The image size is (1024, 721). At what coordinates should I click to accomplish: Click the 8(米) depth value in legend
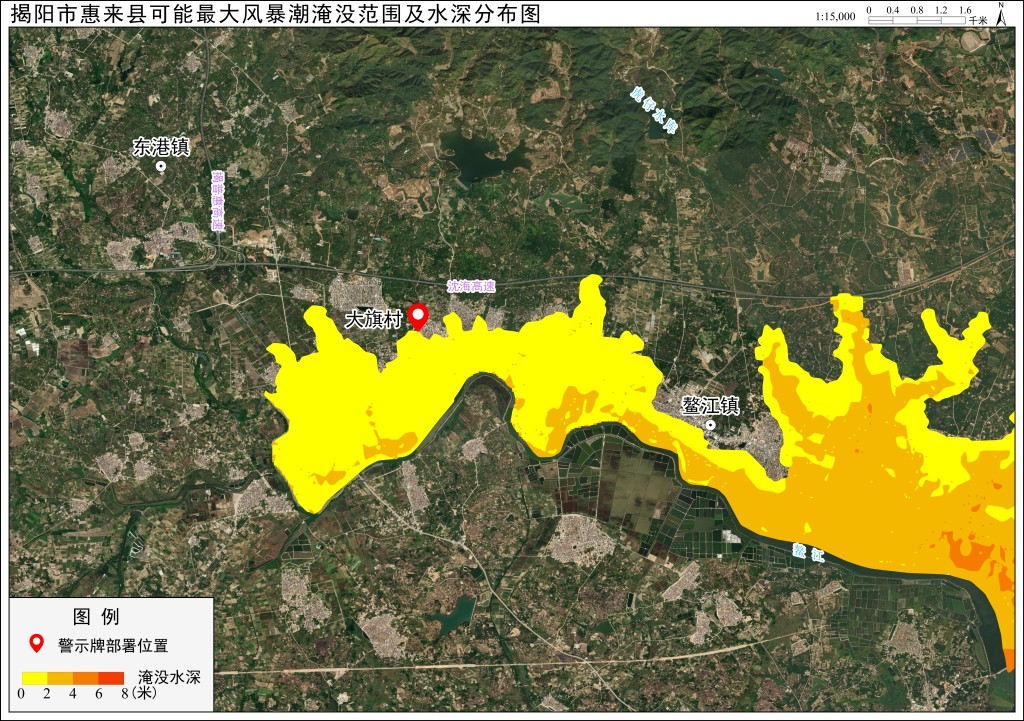coord(139,693)
